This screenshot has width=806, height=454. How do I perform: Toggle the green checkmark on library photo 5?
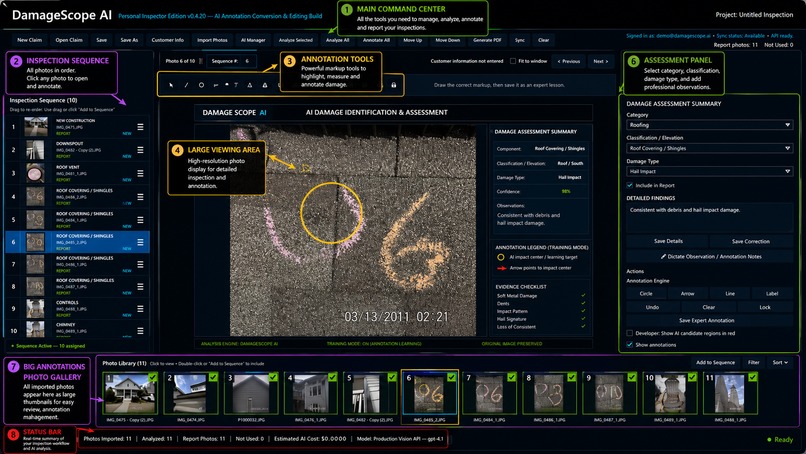click(x=392, y=377)
